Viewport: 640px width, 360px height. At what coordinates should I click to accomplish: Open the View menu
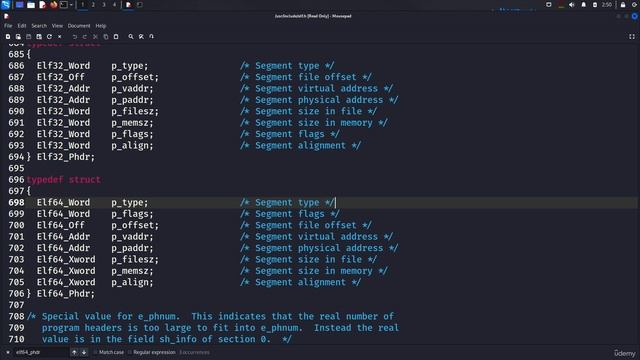57,26
